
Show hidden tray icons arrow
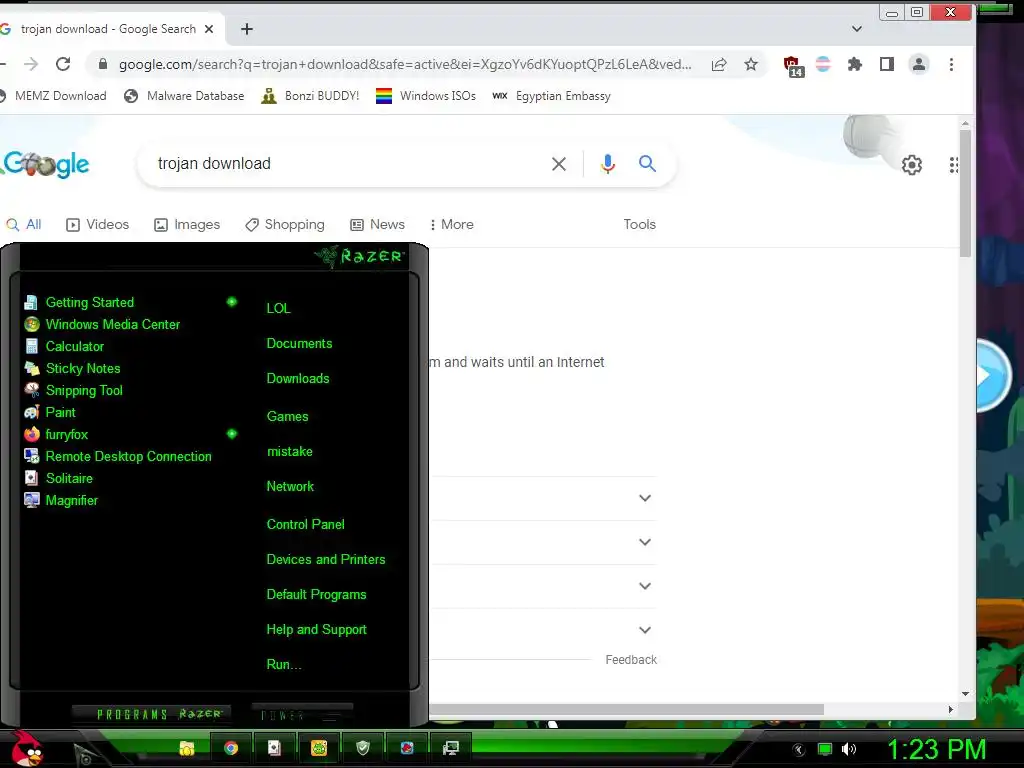pyautogui.click(x=799, y=750)
